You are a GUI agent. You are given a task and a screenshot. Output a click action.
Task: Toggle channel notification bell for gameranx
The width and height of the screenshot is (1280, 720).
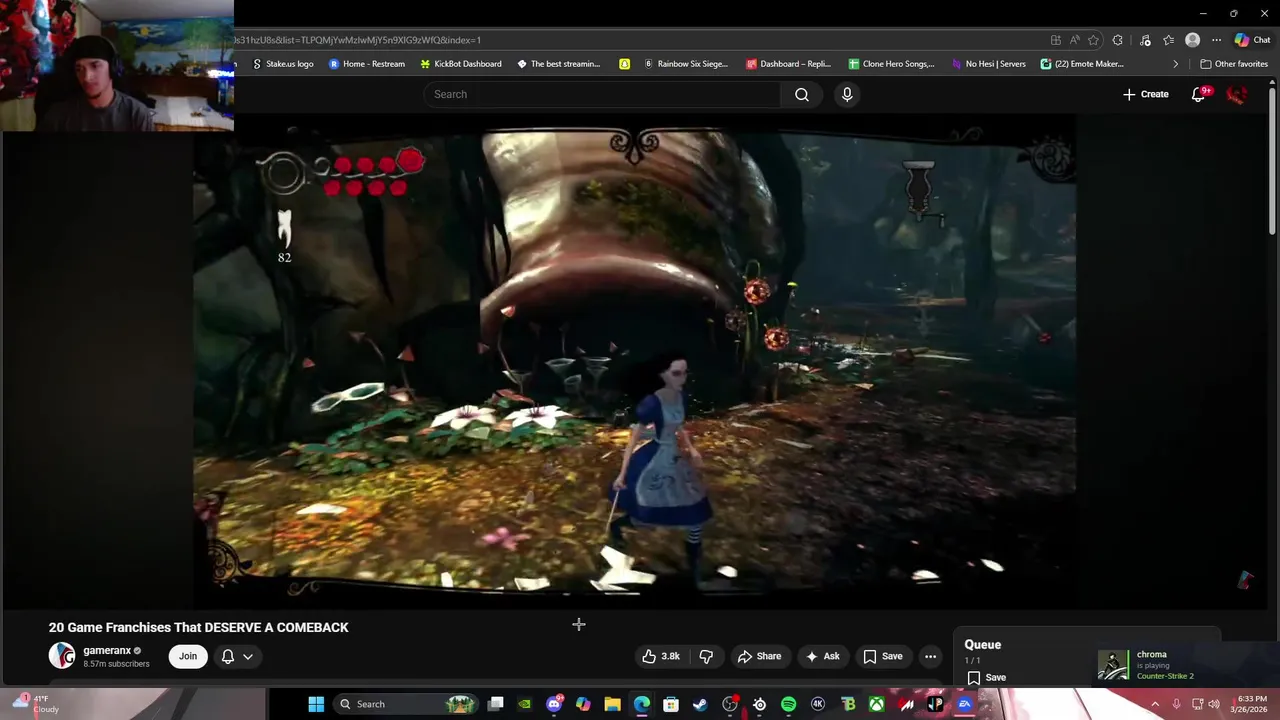(x=228, y=656)
